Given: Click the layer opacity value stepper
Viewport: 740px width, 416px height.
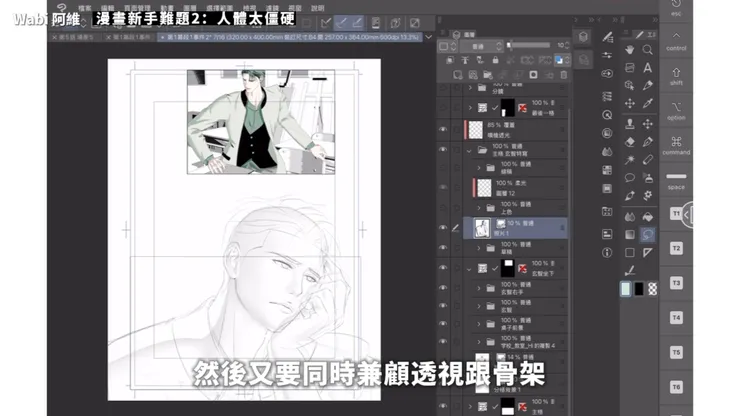Looking at the screenshot, I should click(567, 45).
